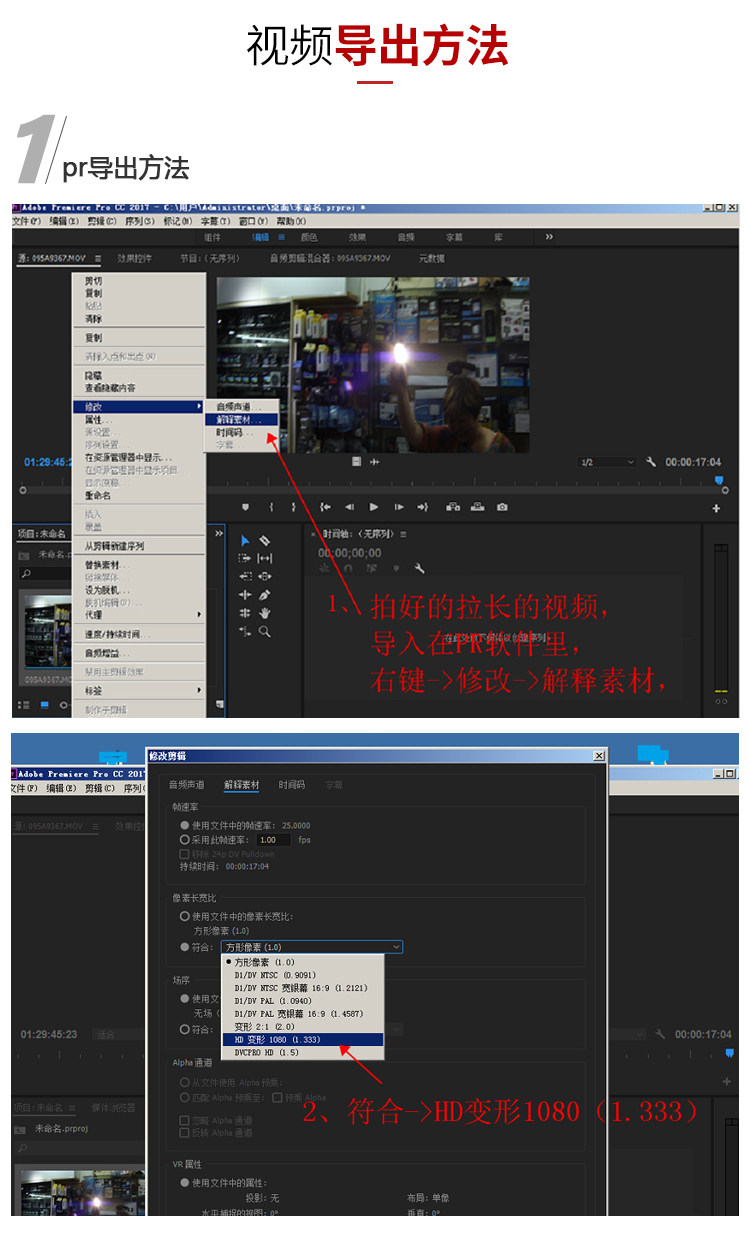
Task: Open the File menu
Action: 26,221
